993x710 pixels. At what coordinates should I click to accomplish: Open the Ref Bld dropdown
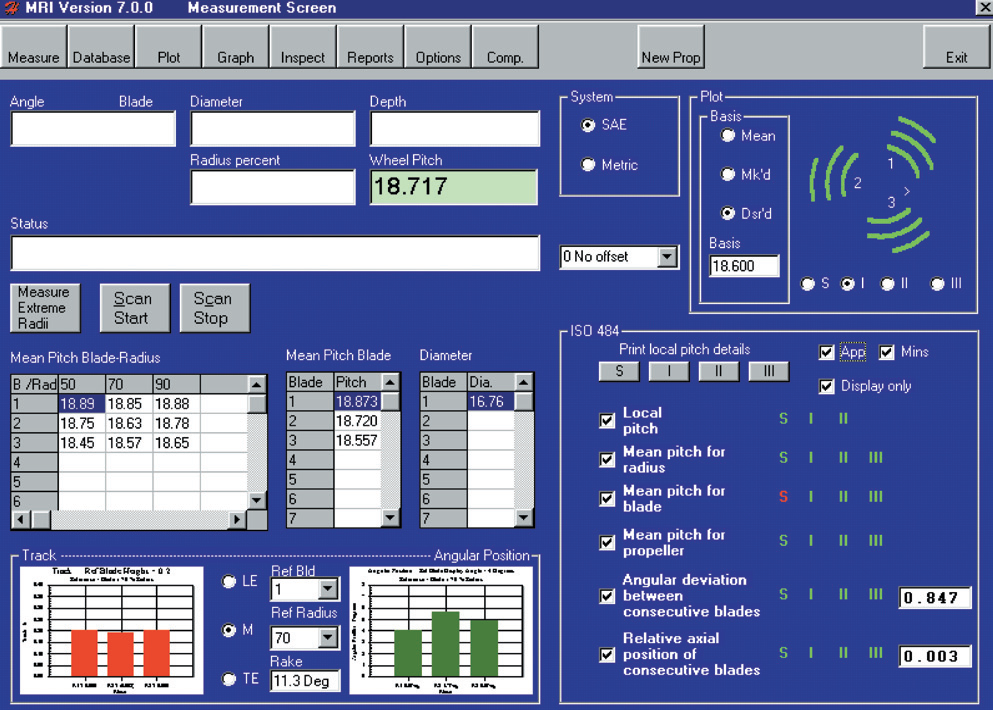(x=327, y=589)
